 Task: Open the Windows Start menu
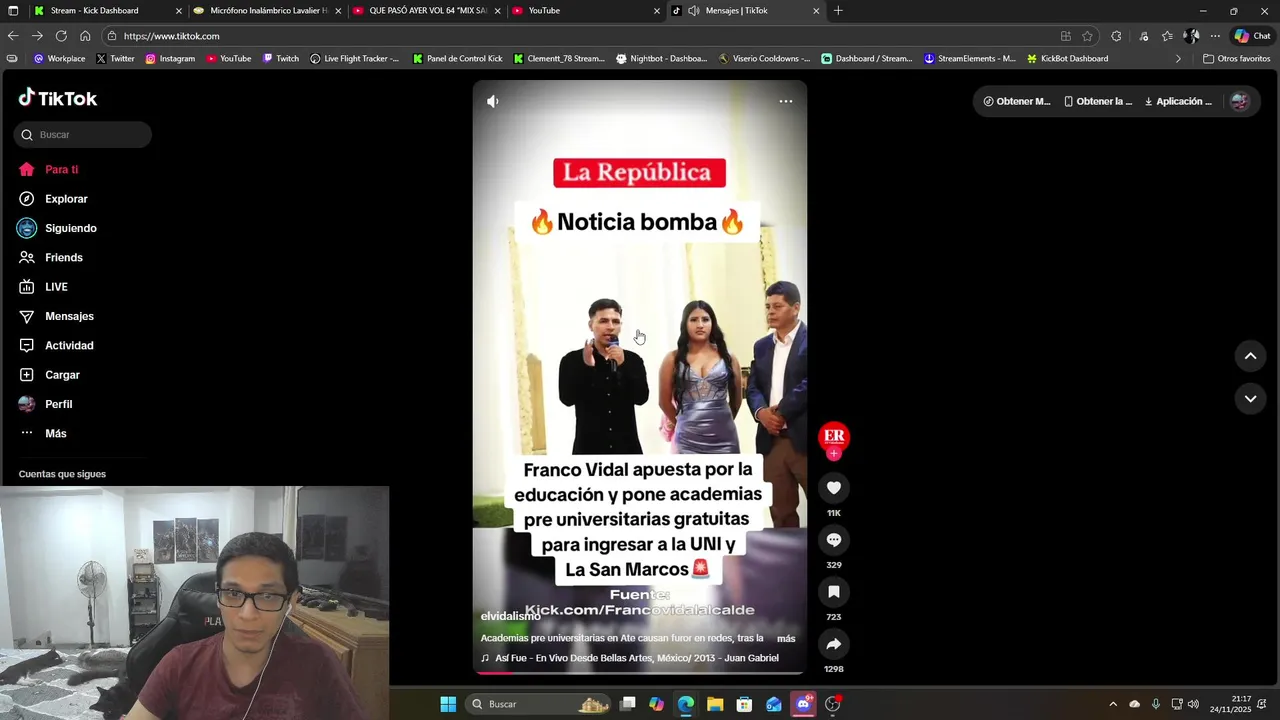[448, 704]
